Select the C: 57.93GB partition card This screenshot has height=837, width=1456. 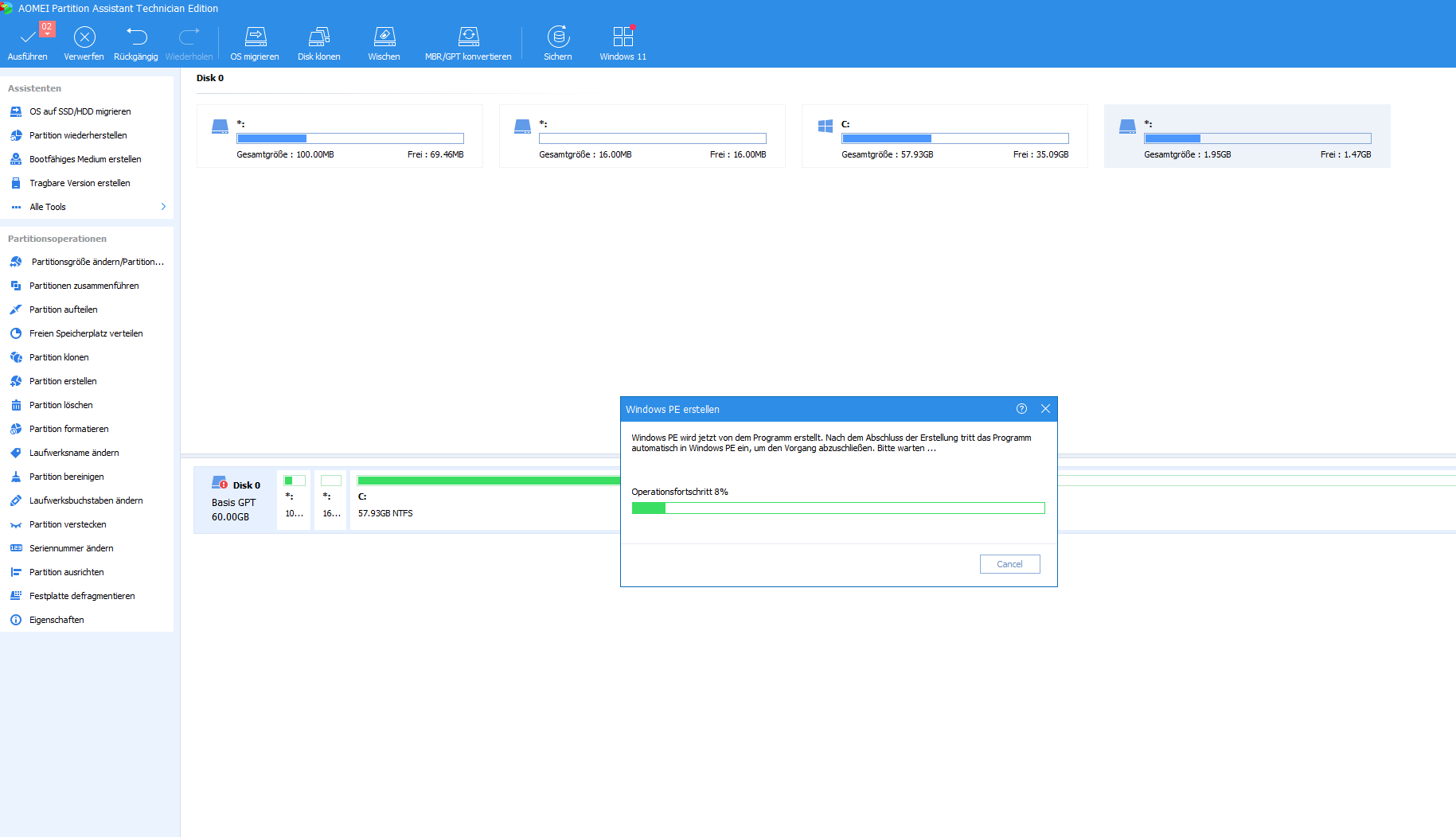(x=945, y=136)
